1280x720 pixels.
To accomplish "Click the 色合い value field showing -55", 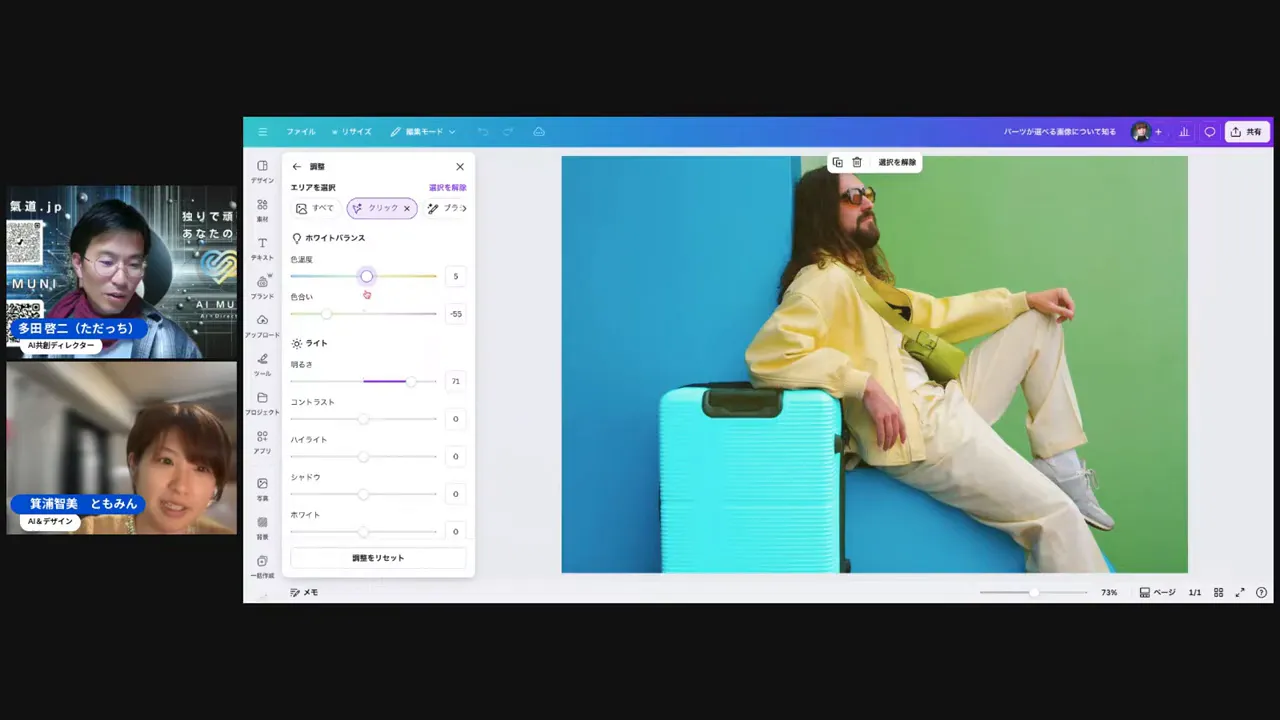I will click(456, 314).
